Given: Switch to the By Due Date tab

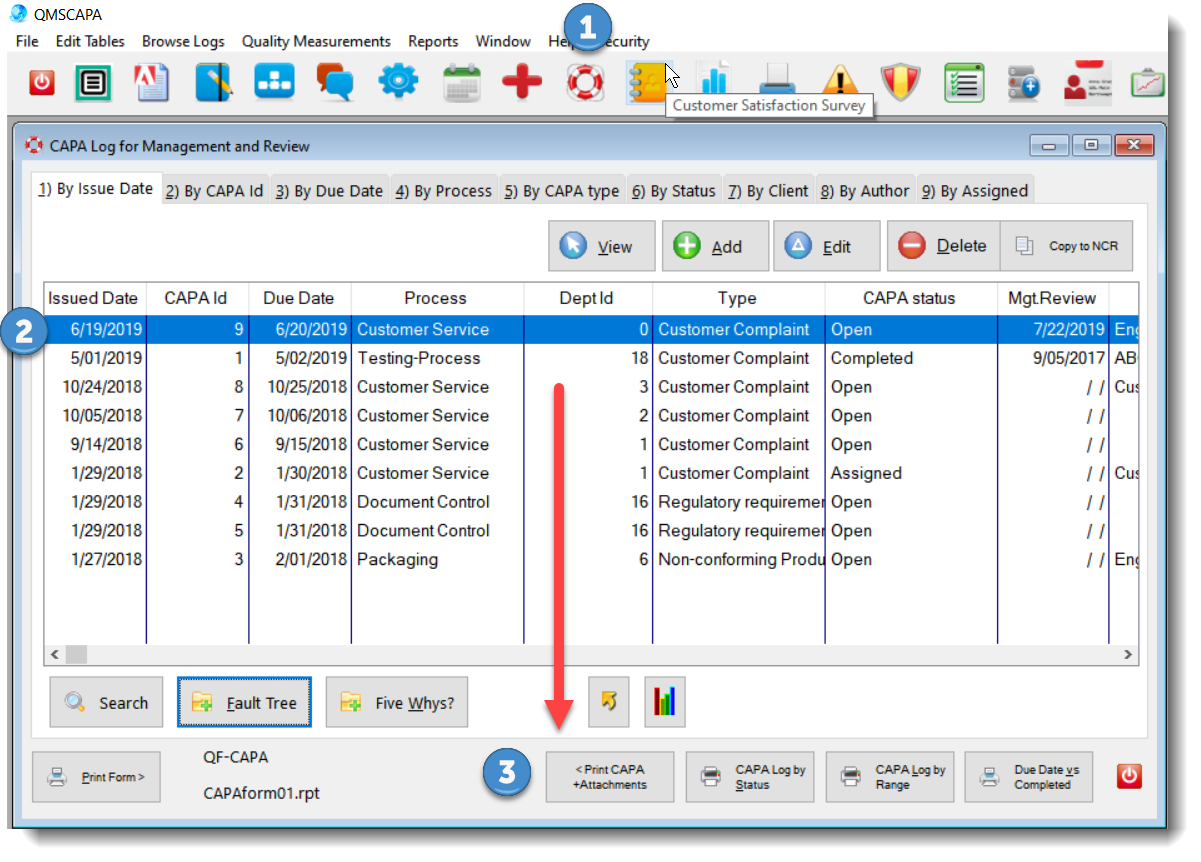Looking at the screenshot, I should click(x=329, y=190).
